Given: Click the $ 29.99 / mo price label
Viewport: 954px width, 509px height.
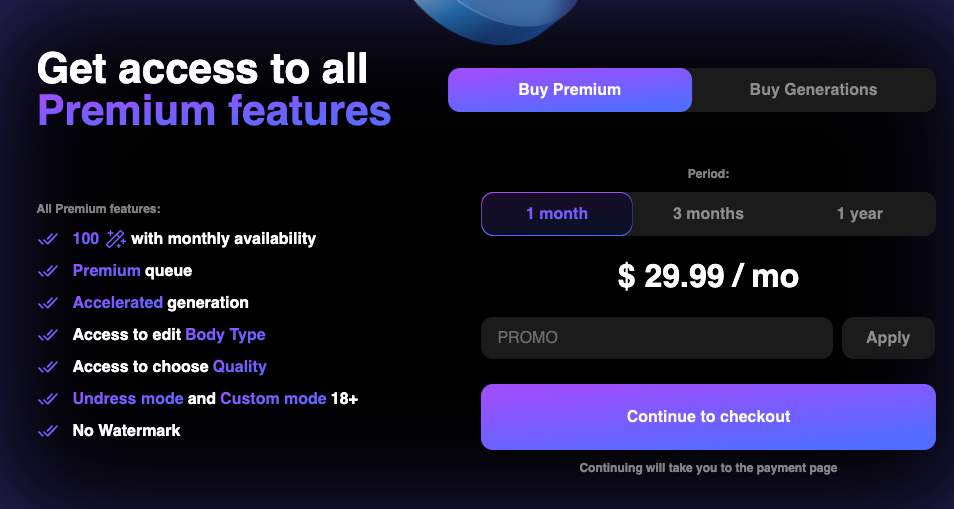Looking at the screenshot, I should (708, 276).
